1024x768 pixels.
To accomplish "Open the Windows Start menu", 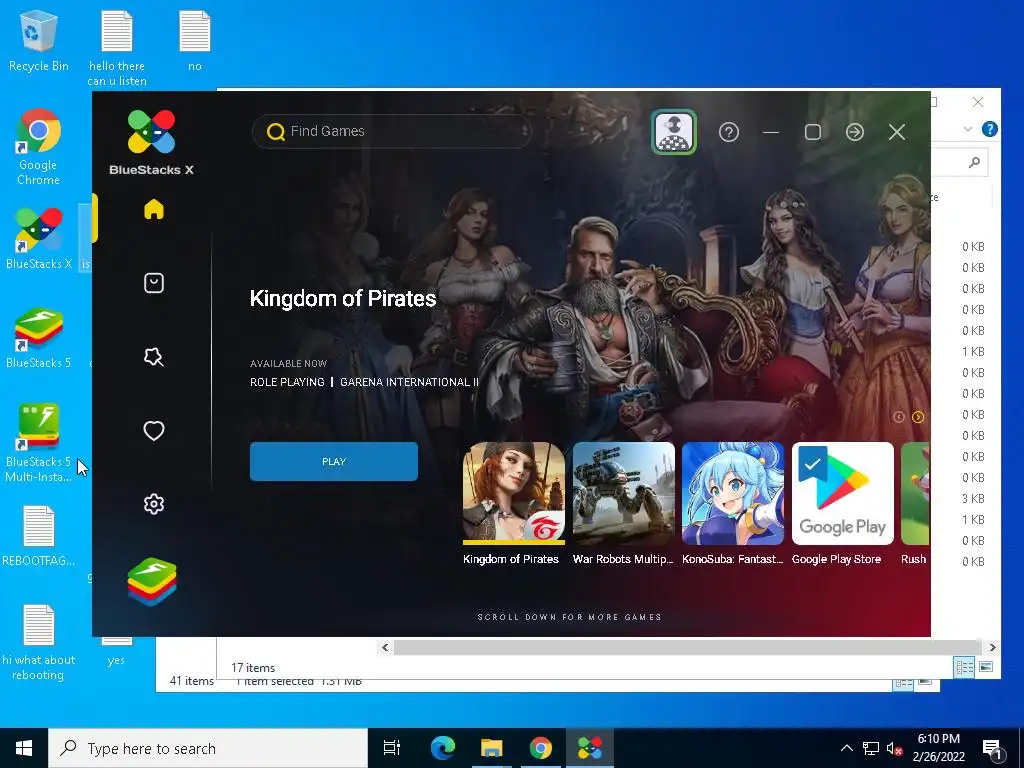I will pos(24,748).
